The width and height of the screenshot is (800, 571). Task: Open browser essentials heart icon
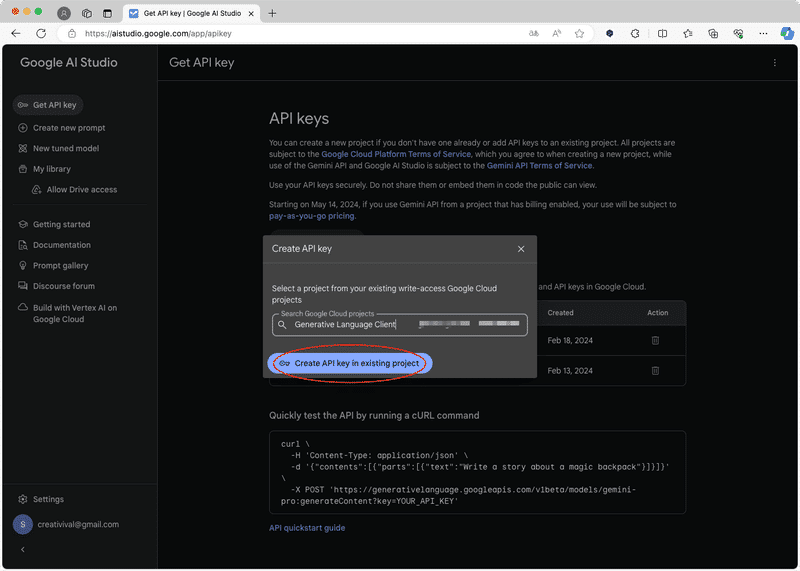pos(738,34)
